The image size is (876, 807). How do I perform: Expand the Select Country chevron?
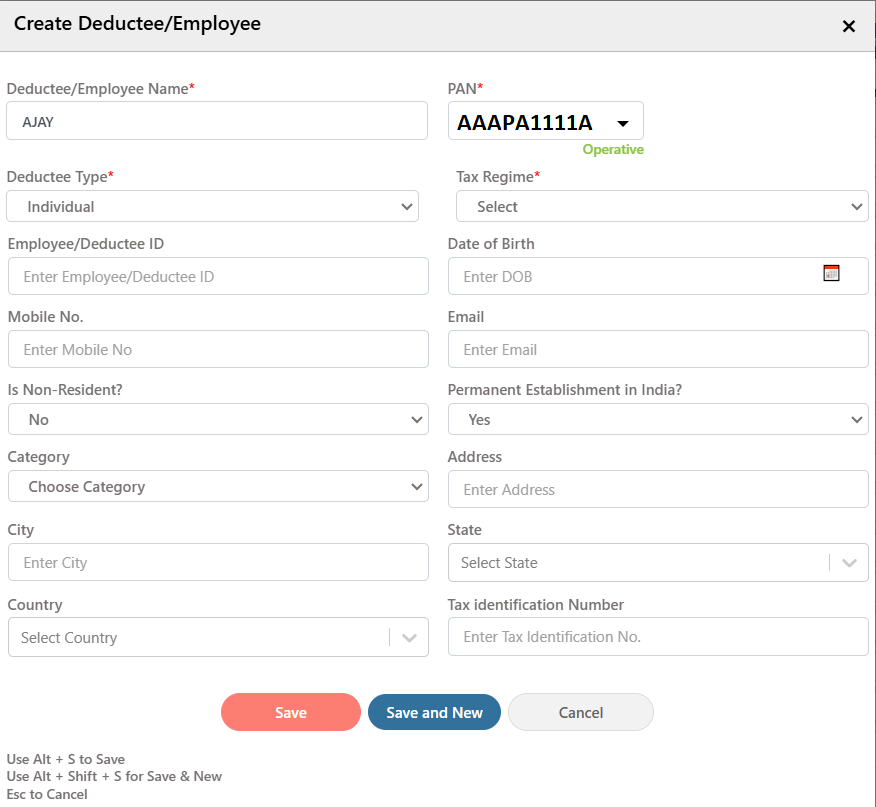pyautogui.click(x=410, y=638)
